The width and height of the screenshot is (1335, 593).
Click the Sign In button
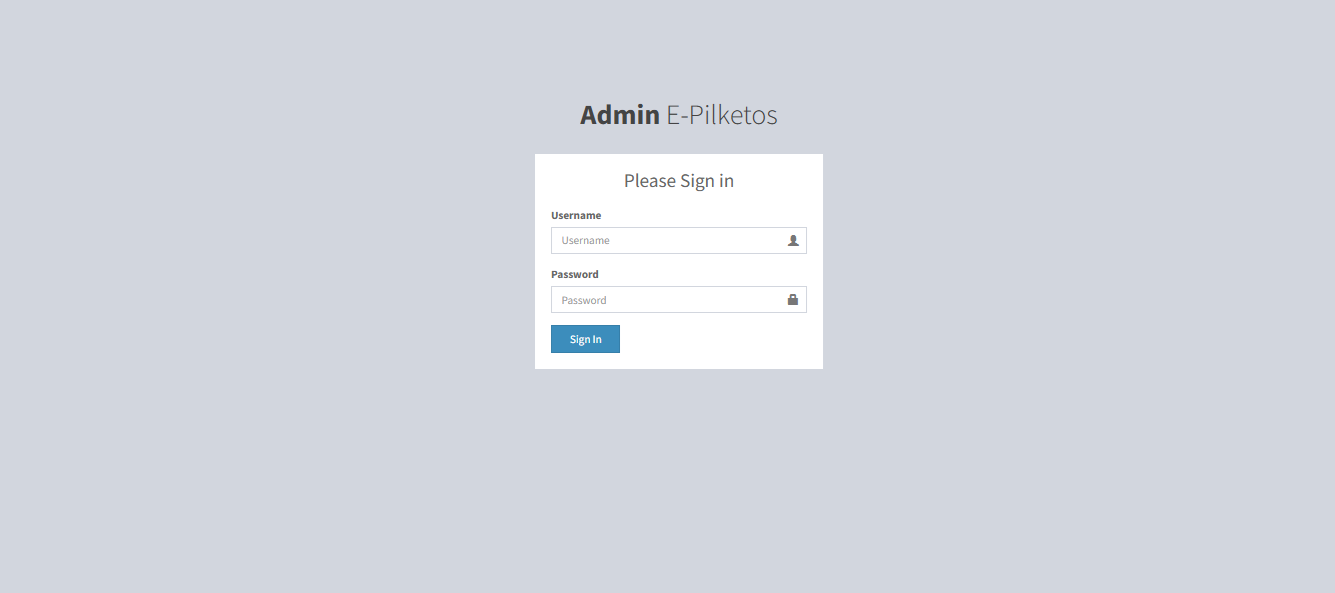point(585,339)
